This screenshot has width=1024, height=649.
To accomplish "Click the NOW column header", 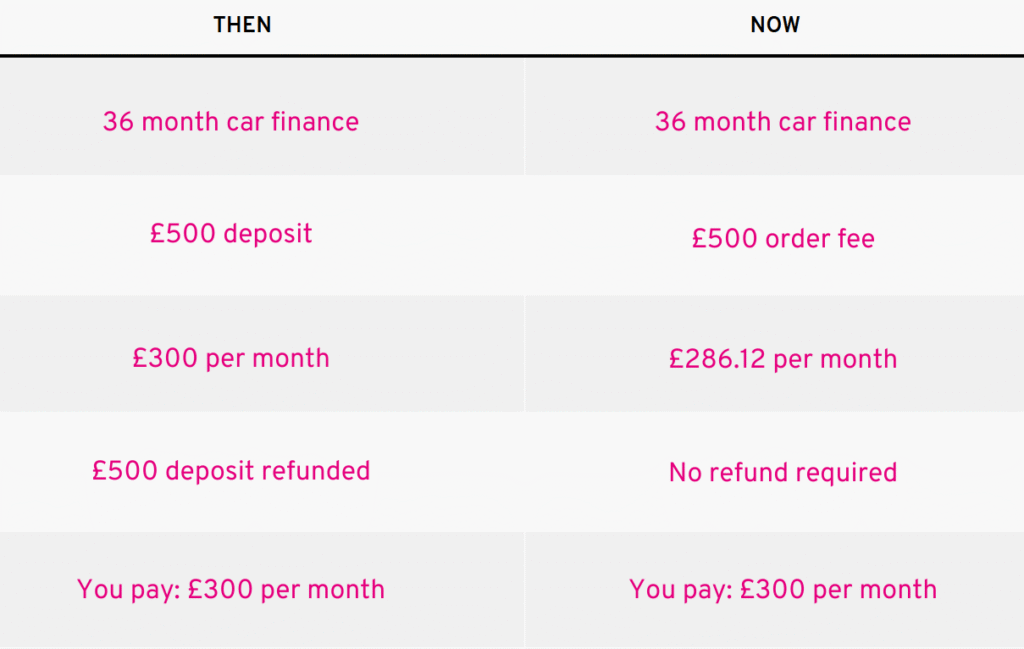I will 775,26.
